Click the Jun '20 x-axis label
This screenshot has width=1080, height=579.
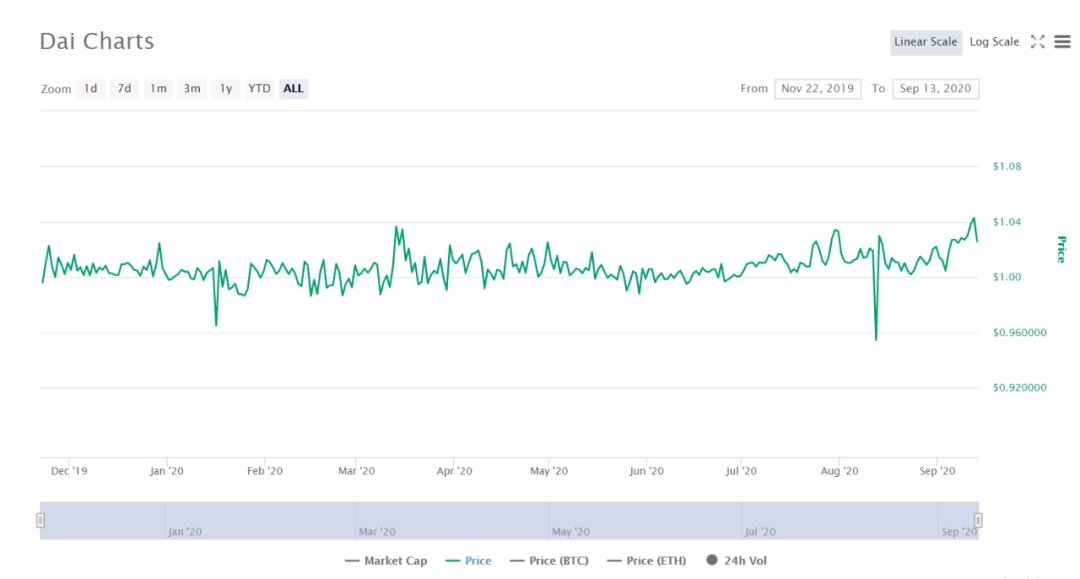[646, 471]
